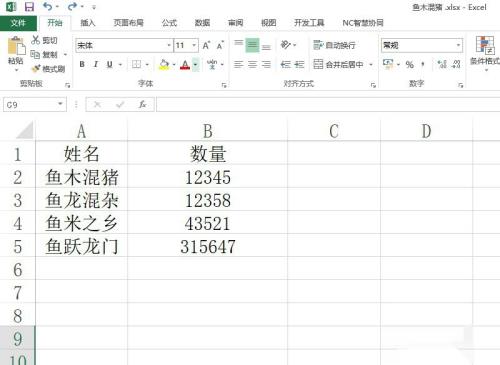
Task: Apply accounting number format icon
Action: click(388, 64)
